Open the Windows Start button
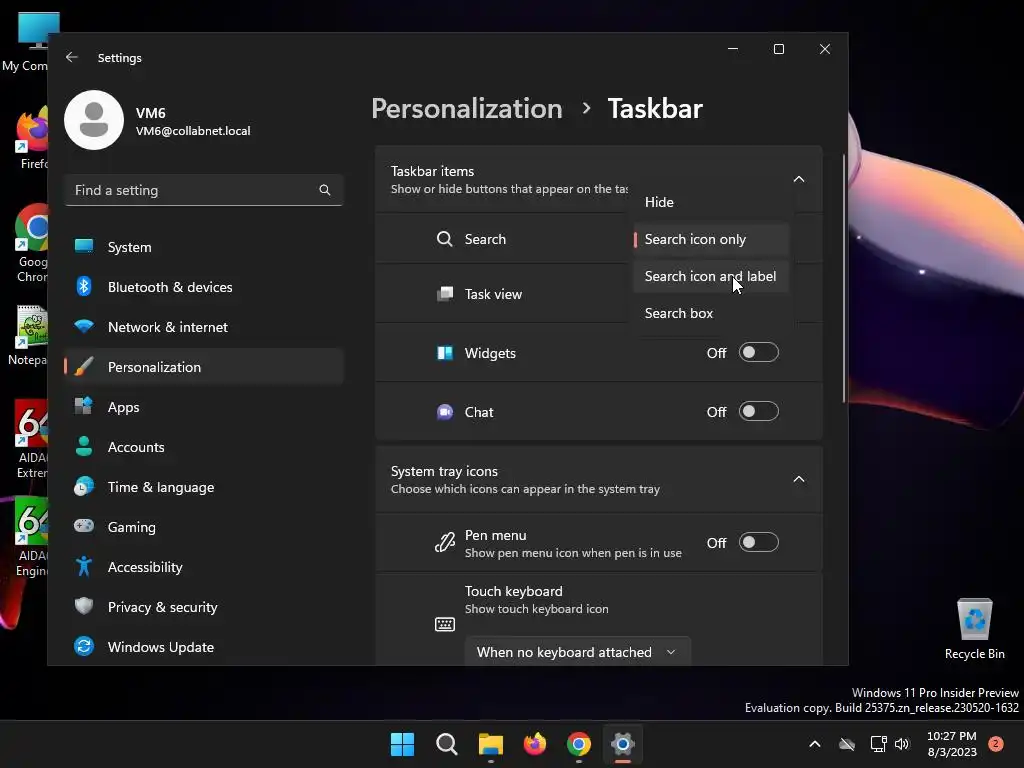The height and width of the screenshot is (768, 1024). (402, 744)
